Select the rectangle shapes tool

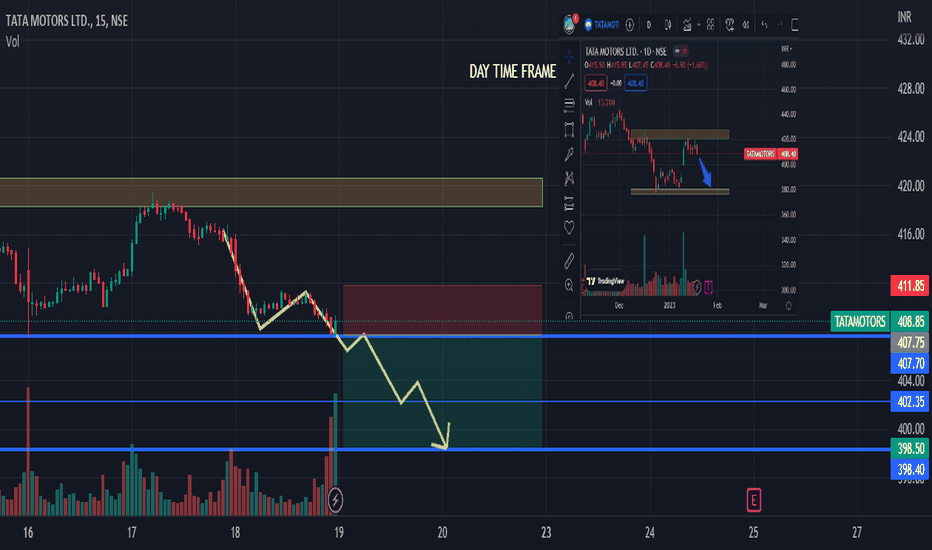tap(569, 130)
